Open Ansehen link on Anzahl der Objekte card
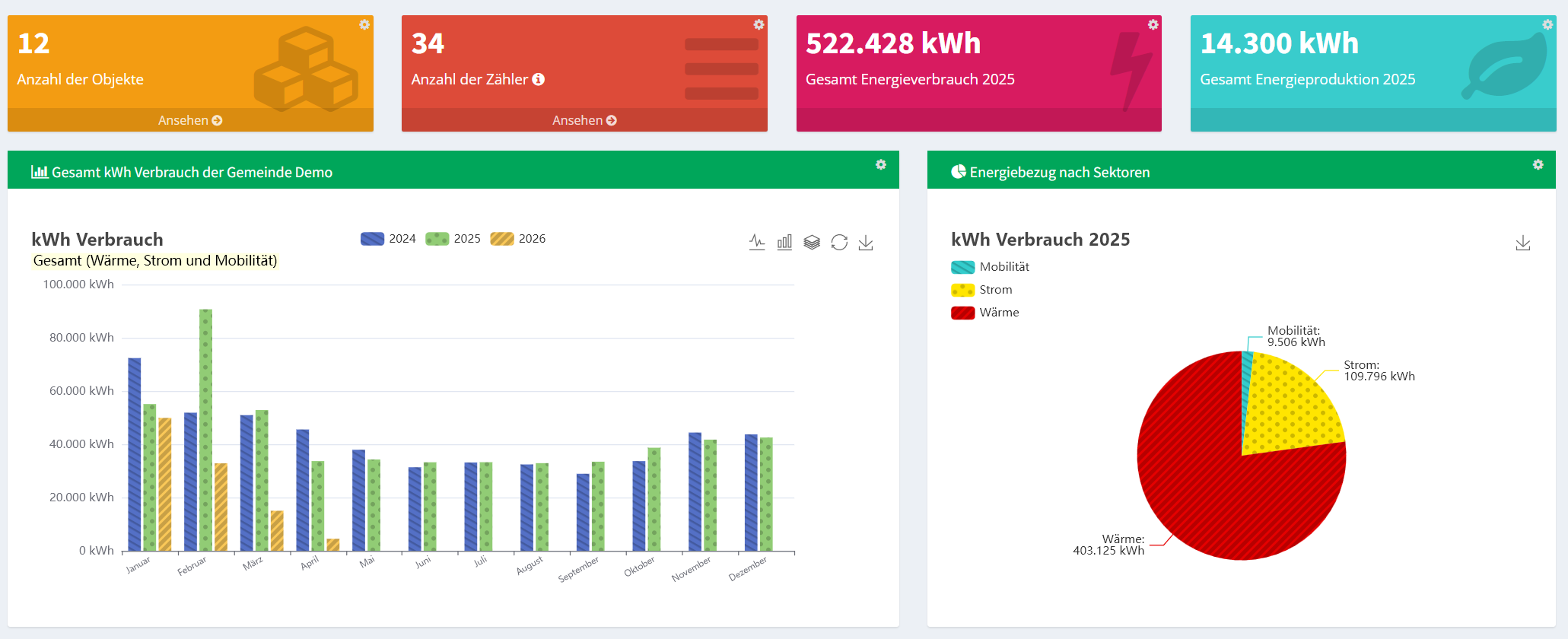 pos(190,120)
